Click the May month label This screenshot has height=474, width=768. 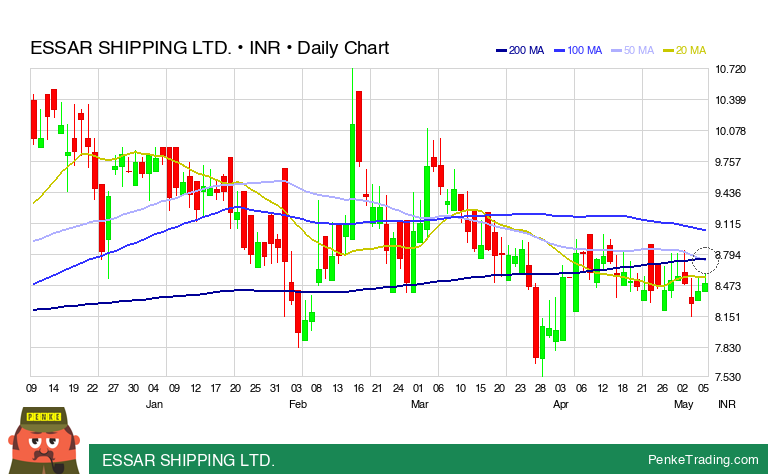684,404
